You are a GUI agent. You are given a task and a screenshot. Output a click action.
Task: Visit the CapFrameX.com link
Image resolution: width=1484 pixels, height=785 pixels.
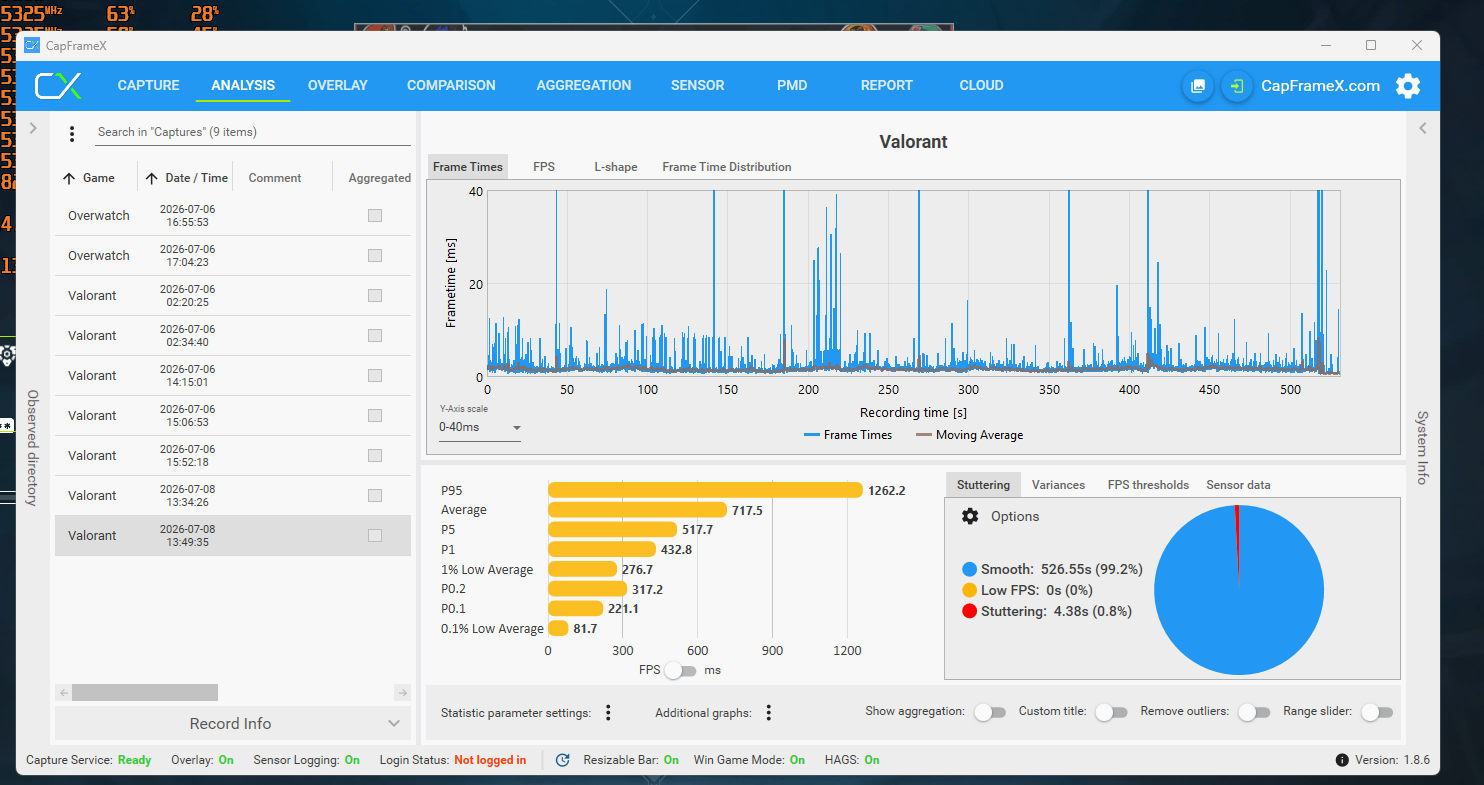coord(1320,86)
